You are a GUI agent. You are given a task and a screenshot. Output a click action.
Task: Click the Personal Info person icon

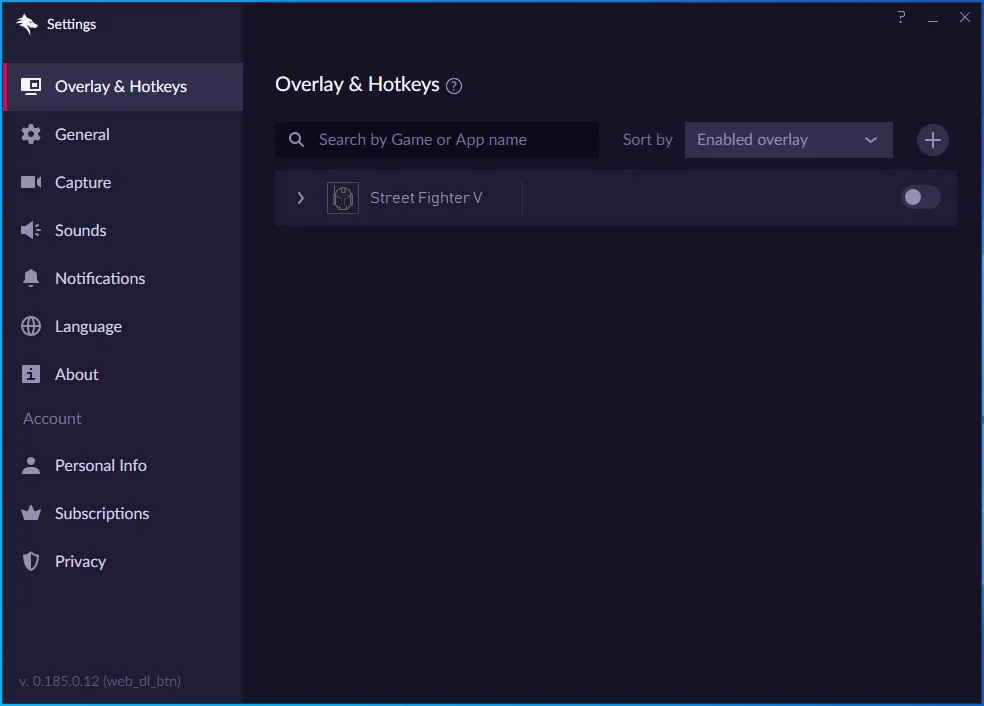coord(31,466)
